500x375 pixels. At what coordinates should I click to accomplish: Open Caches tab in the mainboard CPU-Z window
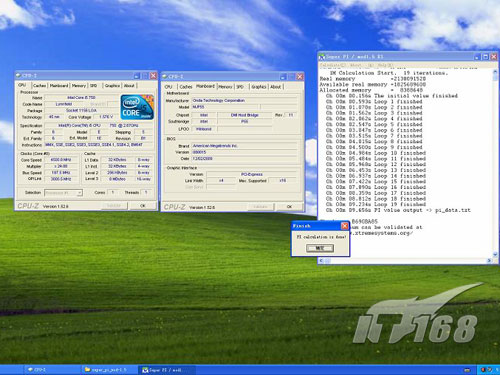(186, 87)
